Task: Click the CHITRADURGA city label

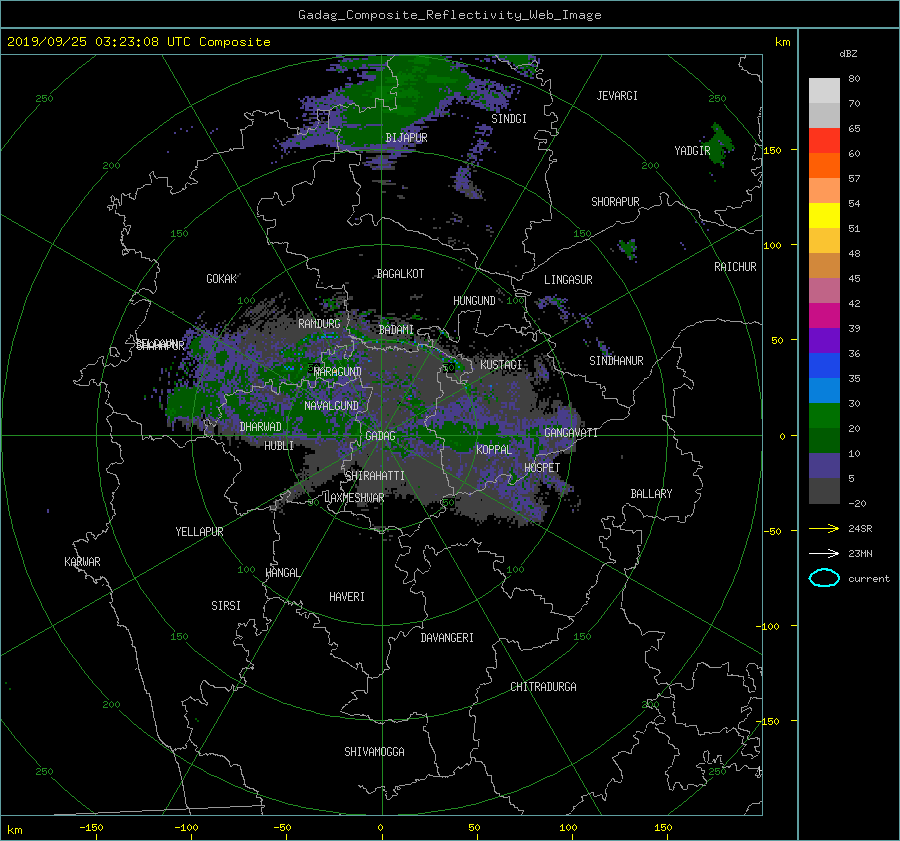Action: [543, 687]
